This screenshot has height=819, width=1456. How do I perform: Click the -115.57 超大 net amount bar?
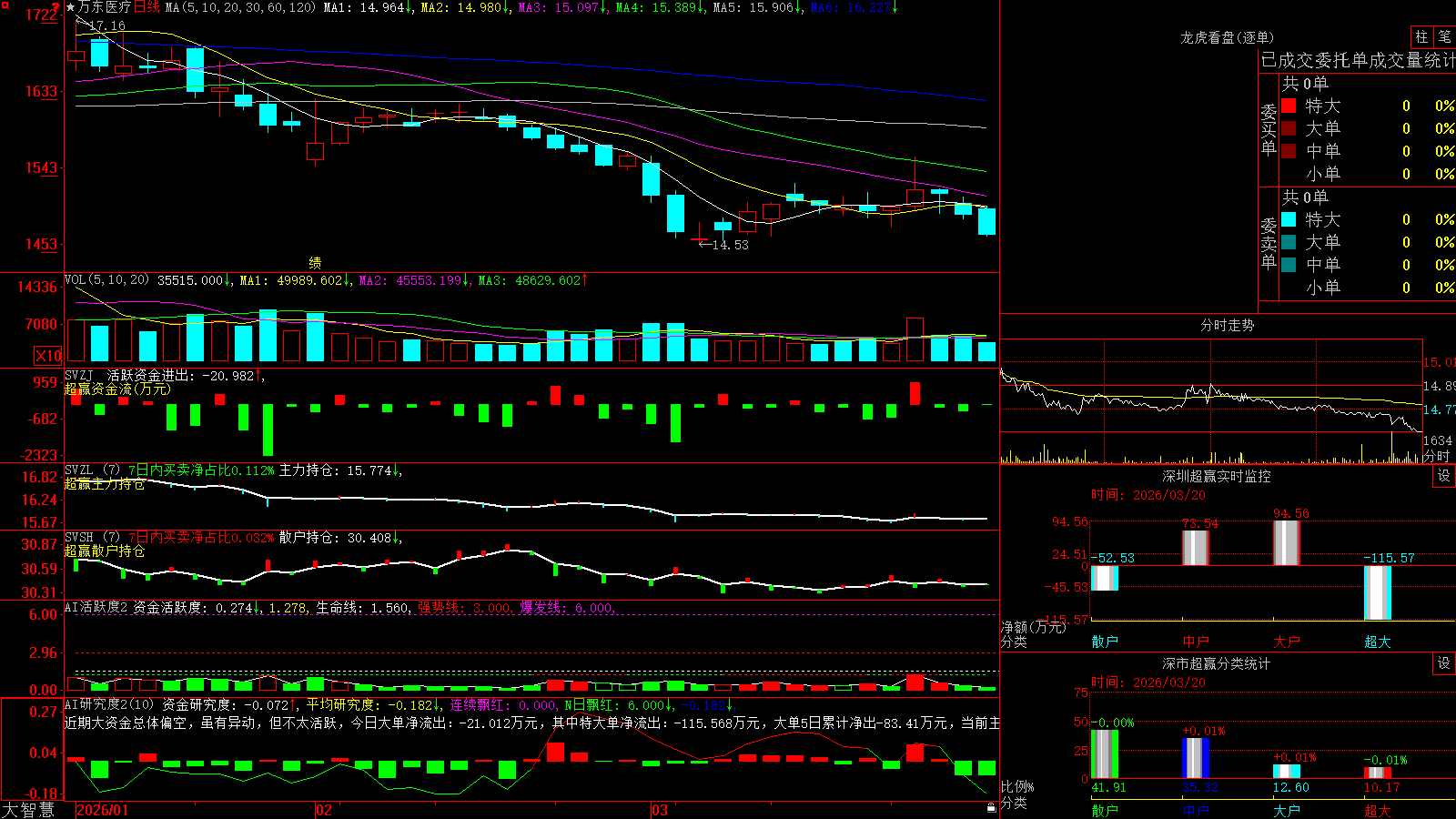point(1378,592)
